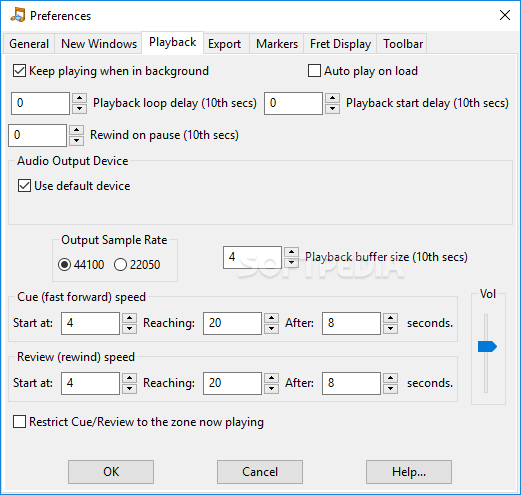Decrease Playback loop delay with down arrow

[79, 109]
